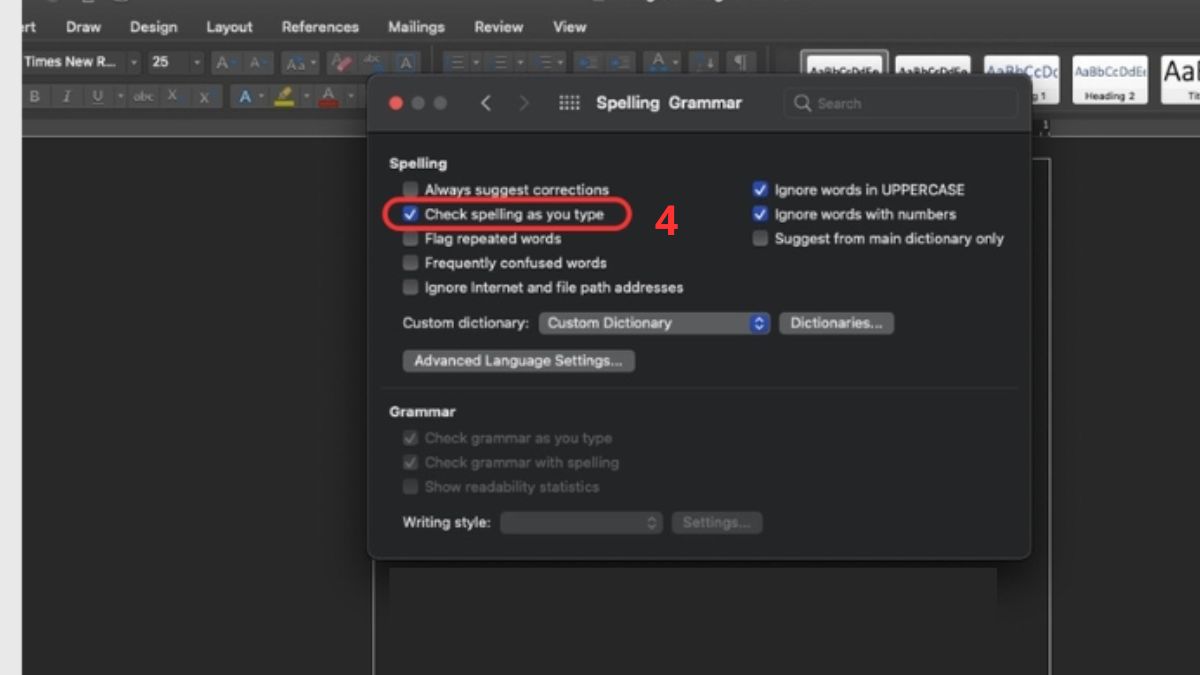
Task: Enable Frequently confused words checkbox
Action: 410,263
